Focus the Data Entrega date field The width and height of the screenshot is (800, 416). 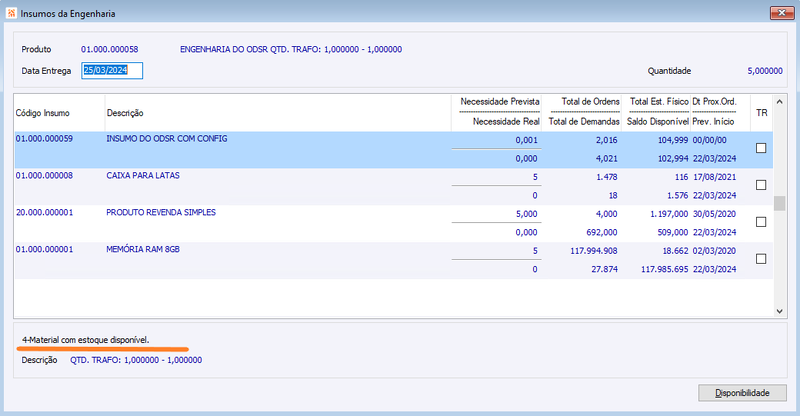[112, 70]
